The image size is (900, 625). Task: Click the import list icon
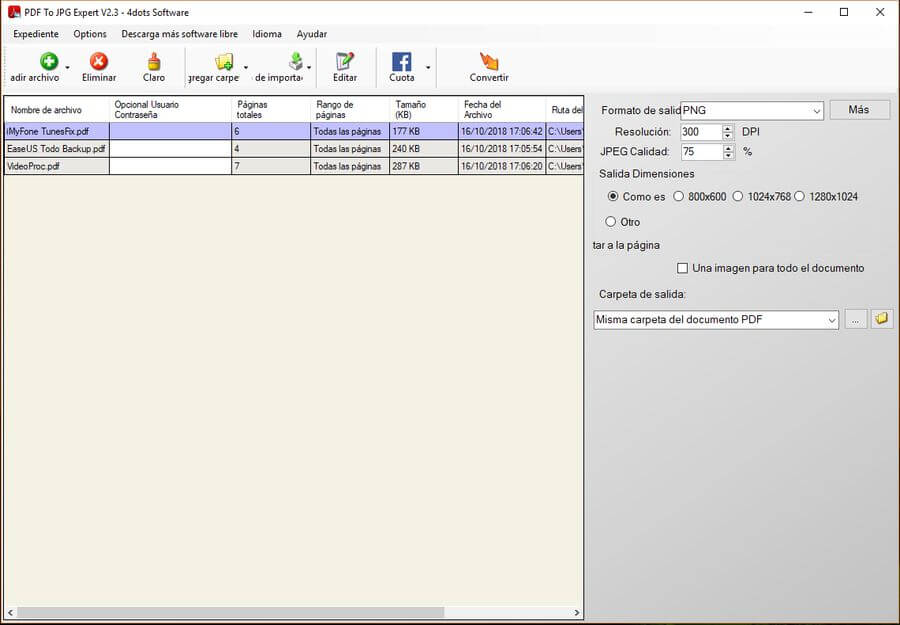[296, 61]
